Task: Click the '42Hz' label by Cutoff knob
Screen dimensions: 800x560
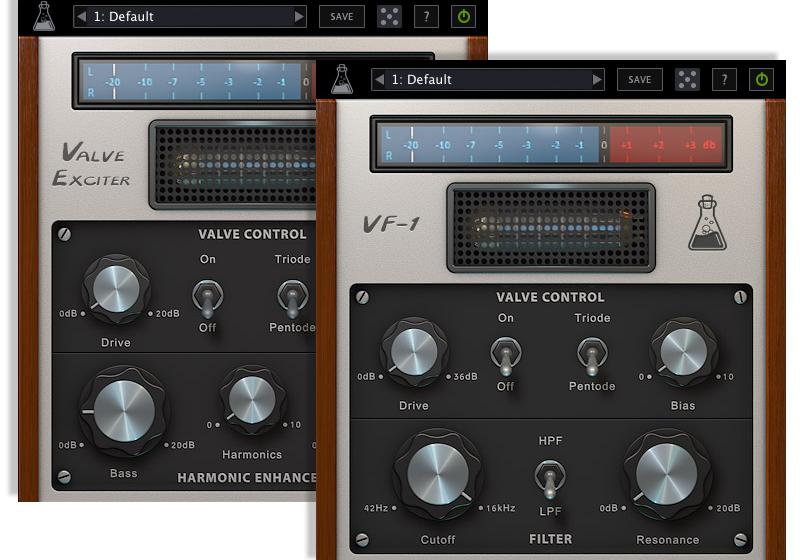Action: tap(376, 508)
